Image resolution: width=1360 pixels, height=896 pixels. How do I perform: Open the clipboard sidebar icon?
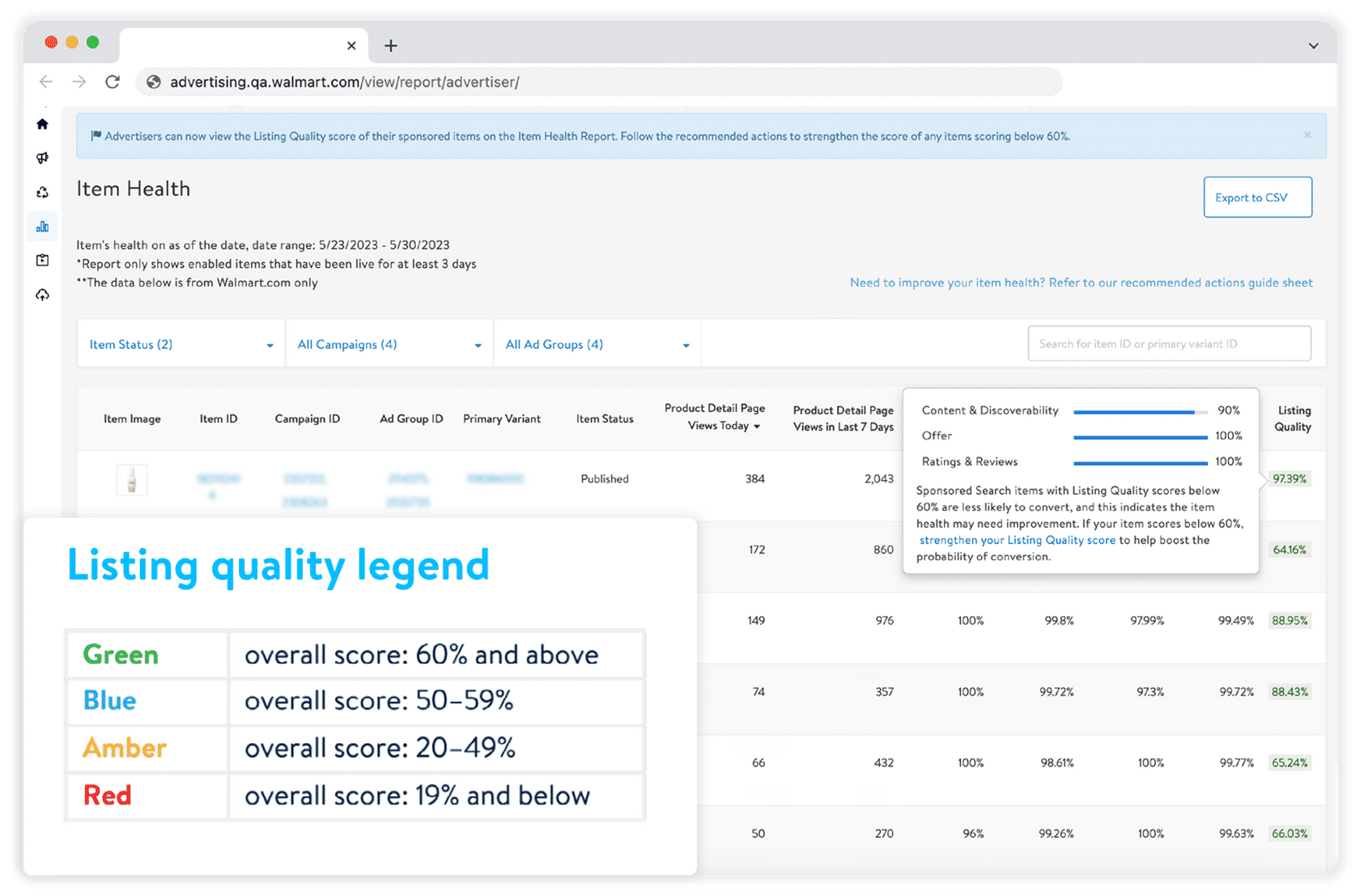43,260
